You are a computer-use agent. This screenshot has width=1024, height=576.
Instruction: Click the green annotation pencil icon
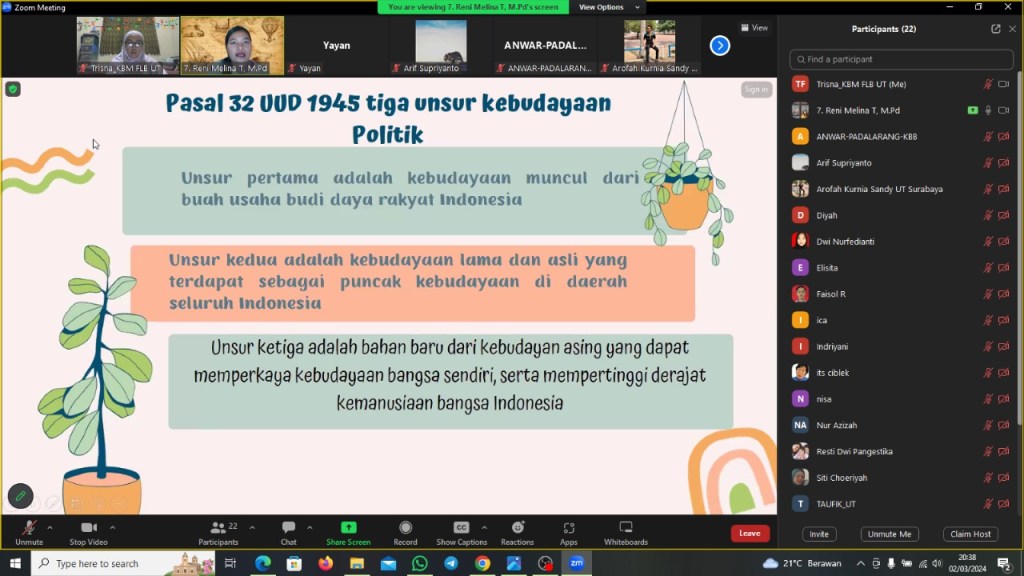pos(20,496)
